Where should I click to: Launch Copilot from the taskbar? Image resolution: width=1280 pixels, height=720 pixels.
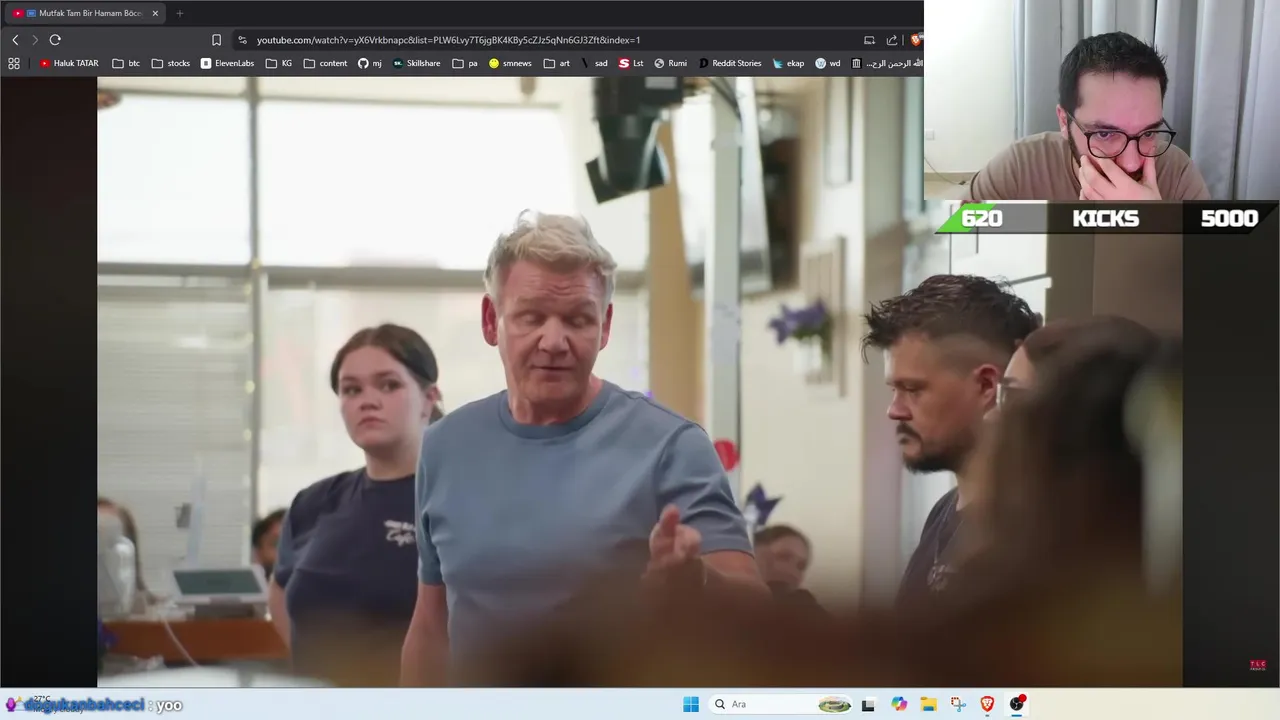(899, 704)
